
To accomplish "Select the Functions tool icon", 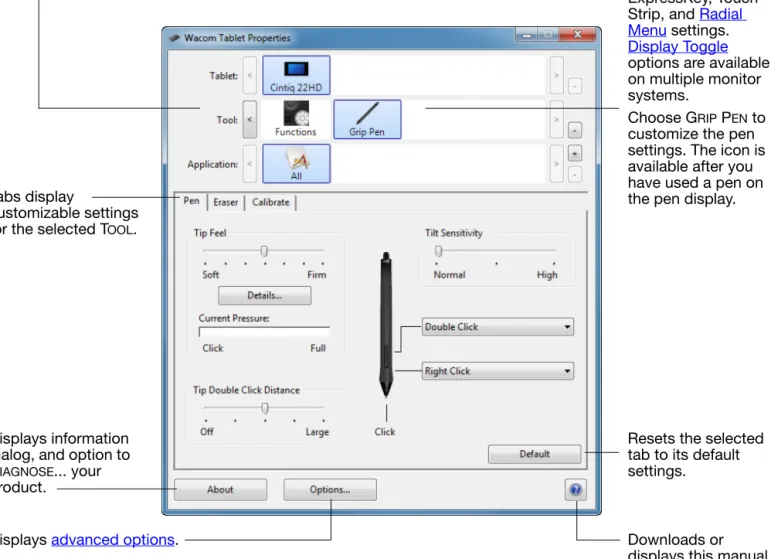I will pos(296,119).
